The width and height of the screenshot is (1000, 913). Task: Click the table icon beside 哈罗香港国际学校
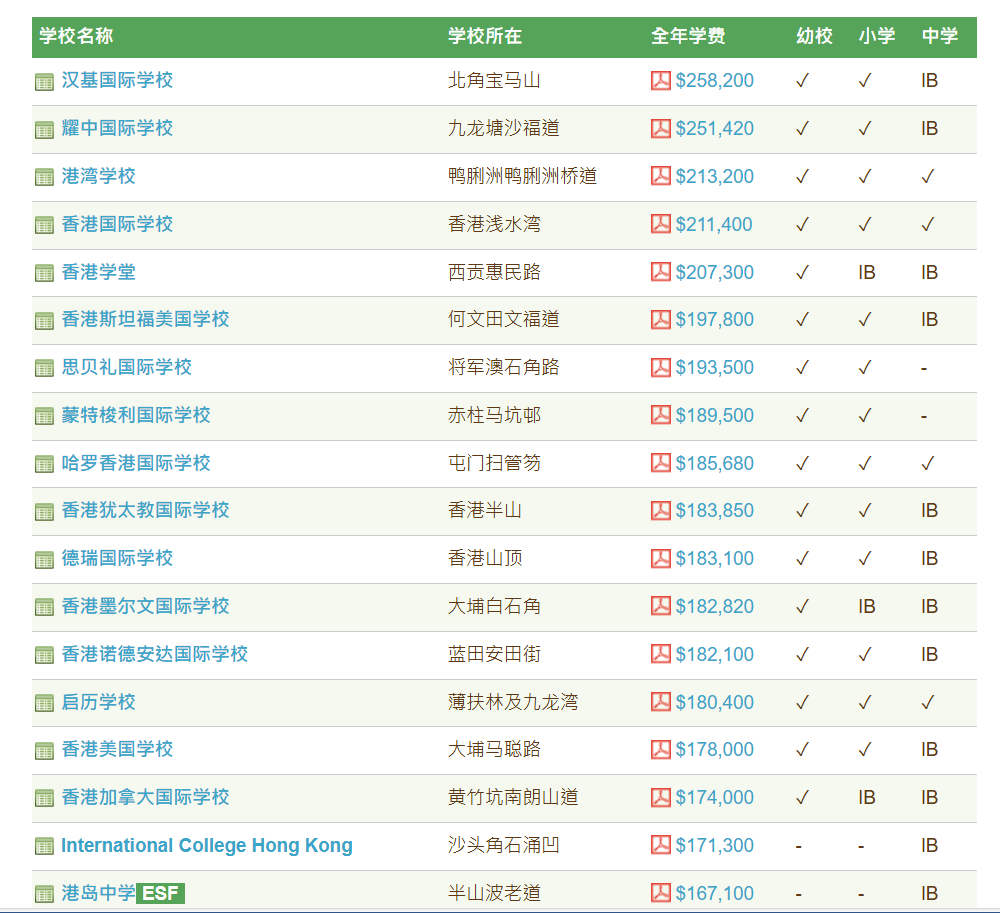click(x=44, y=465)
